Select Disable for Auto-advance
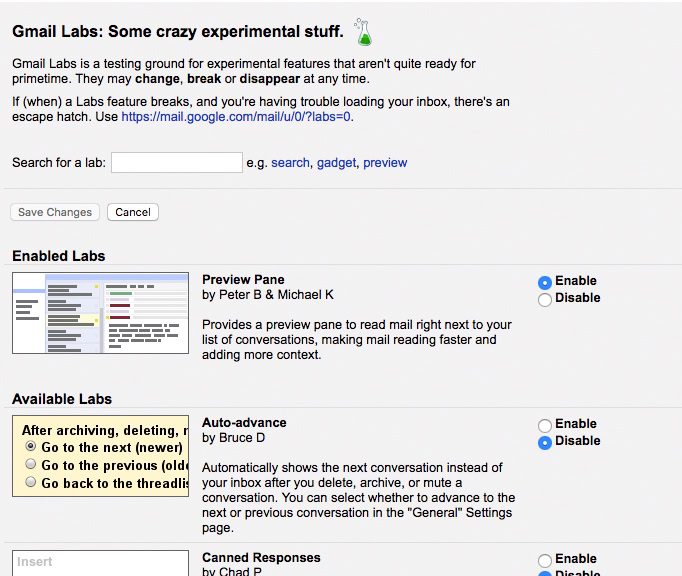Viewport: 682px width, 576px height. pos(545,442)
